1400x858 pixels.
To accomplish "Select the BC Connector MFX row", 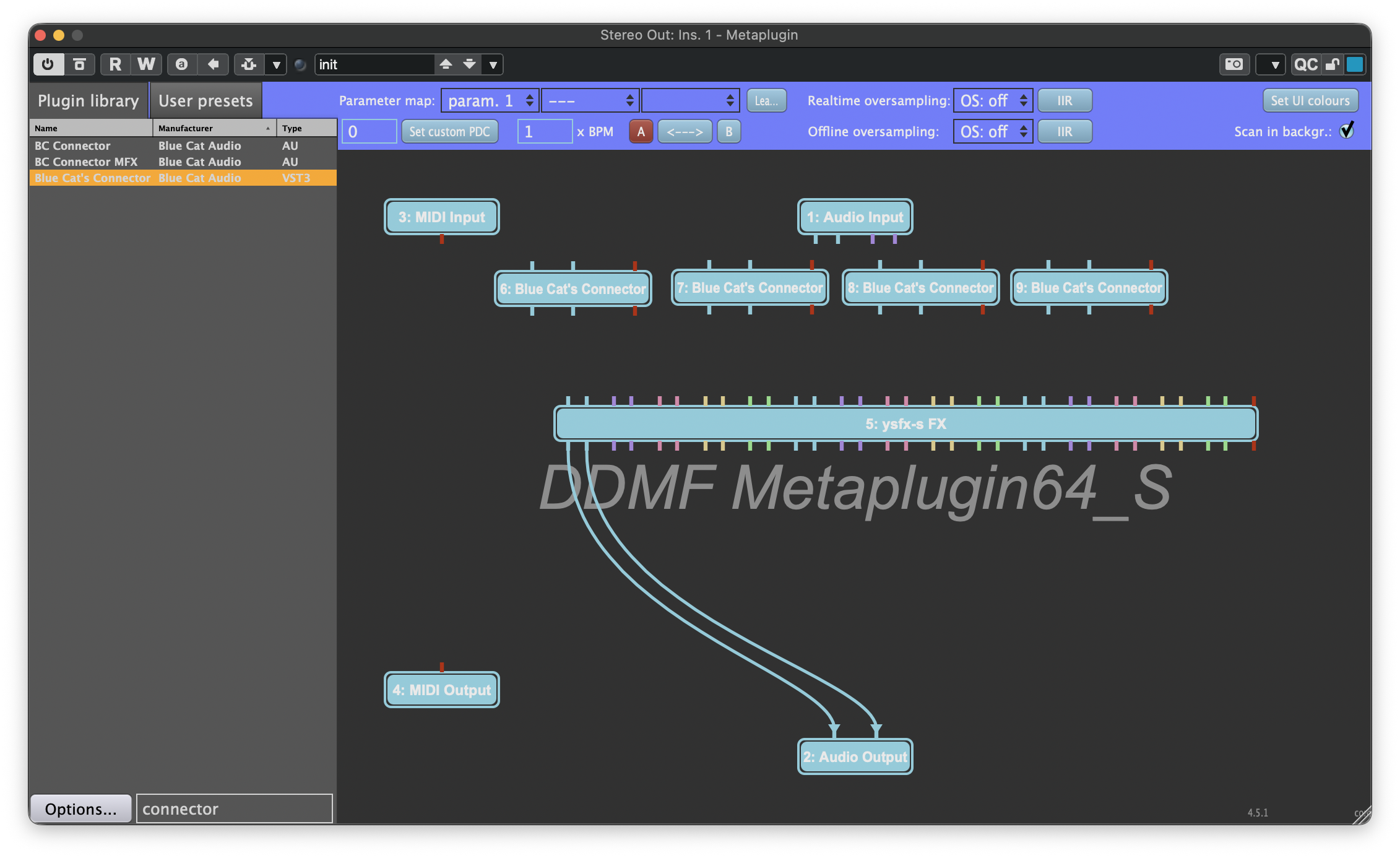I will [x=183, y=162].
